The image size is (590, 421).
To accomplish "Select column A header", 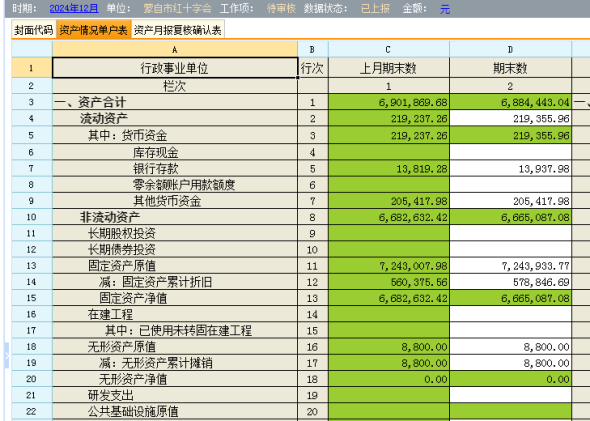I will coord(175,49).
